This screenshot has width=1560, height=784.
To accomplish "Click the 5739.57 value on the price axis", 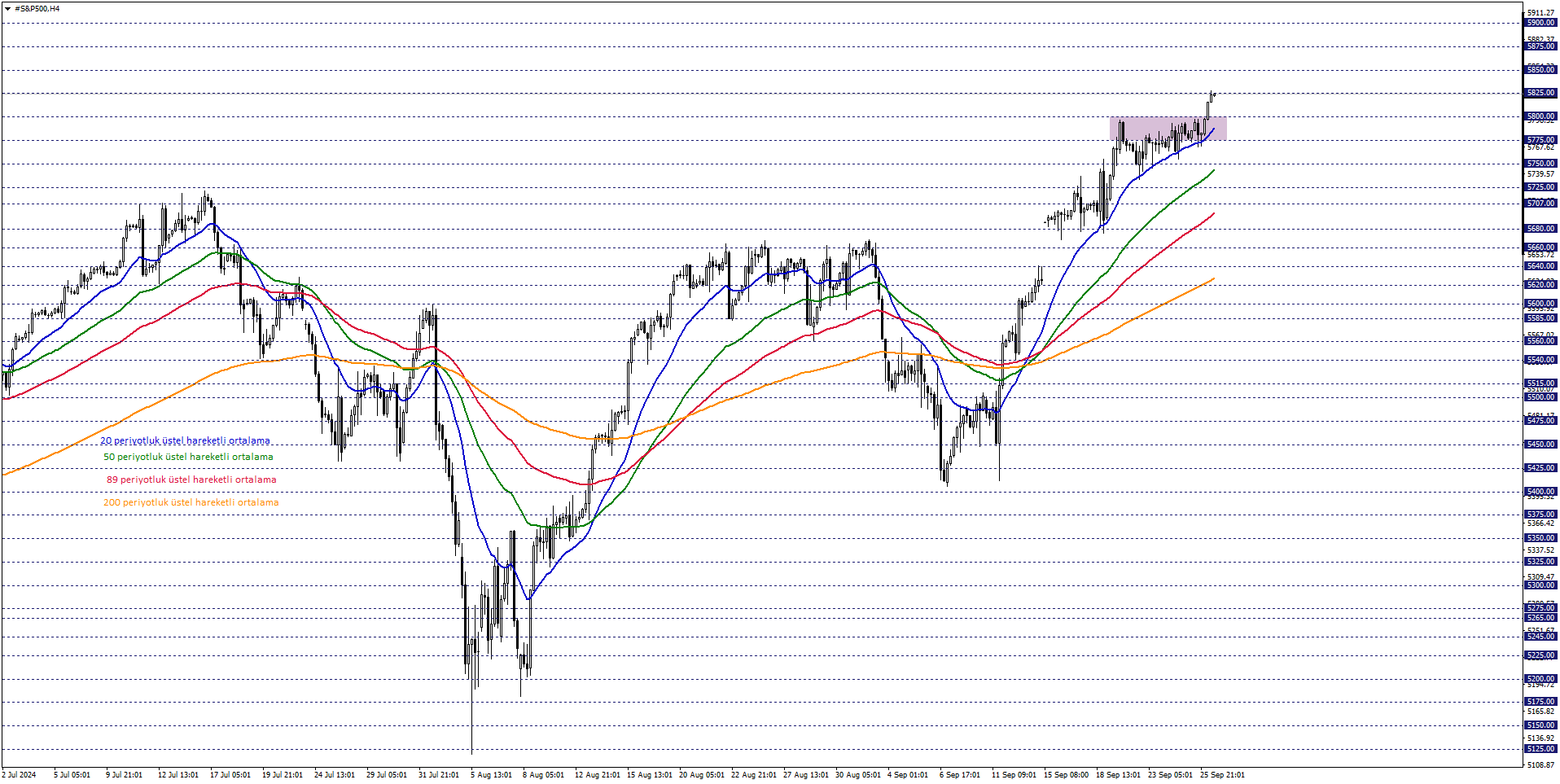I will [x=1540, y=174].
